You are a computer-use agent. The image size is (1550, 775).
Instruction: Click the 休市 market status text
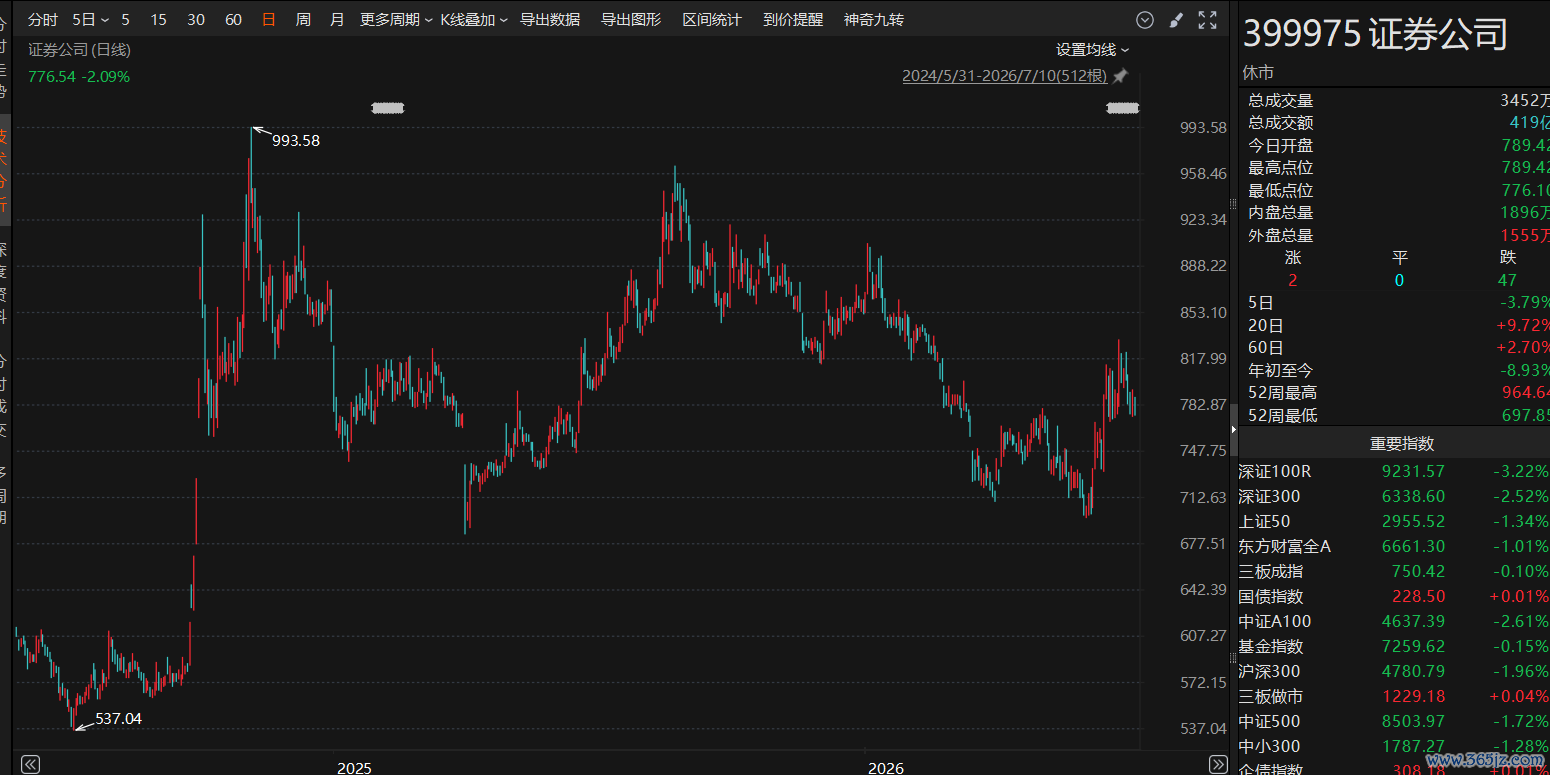[1258, 73]
